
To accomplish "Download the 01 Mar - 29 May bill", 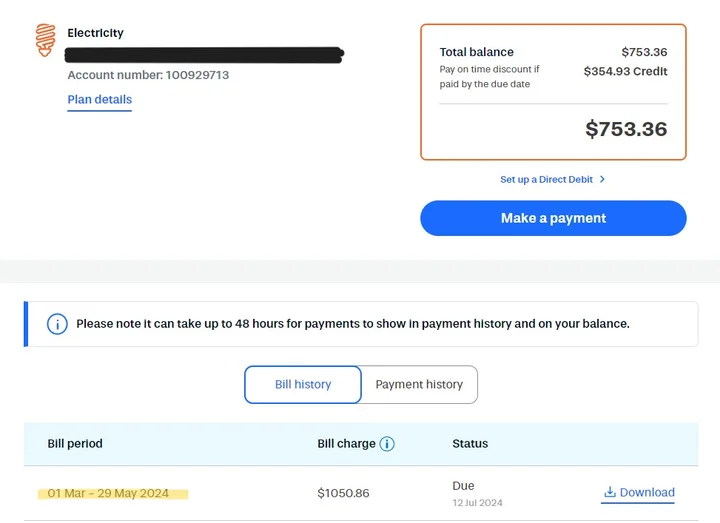I will pos(646,492).
